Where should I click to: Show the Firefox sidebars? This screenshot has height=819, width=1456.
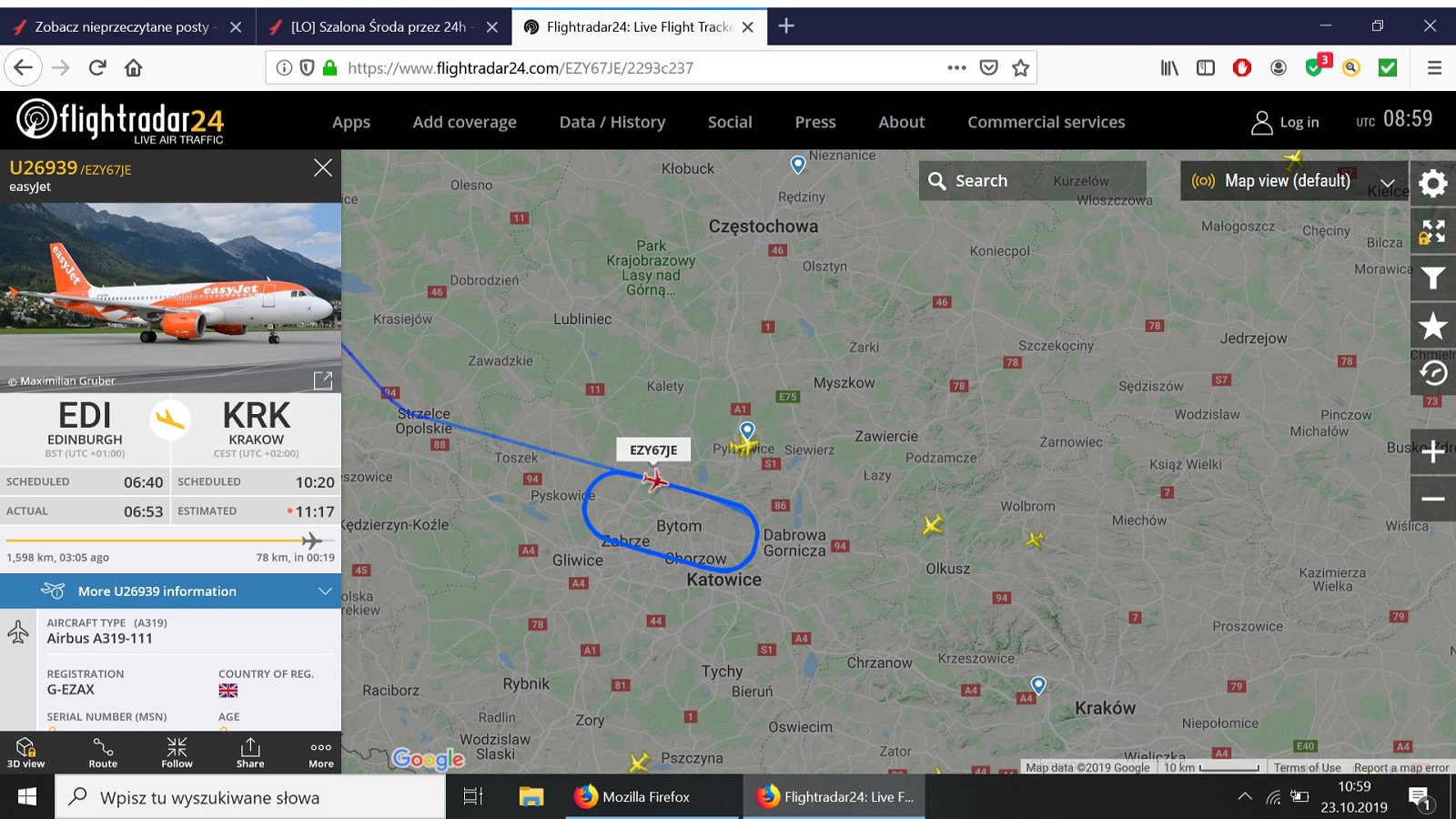click(1206, 67)
